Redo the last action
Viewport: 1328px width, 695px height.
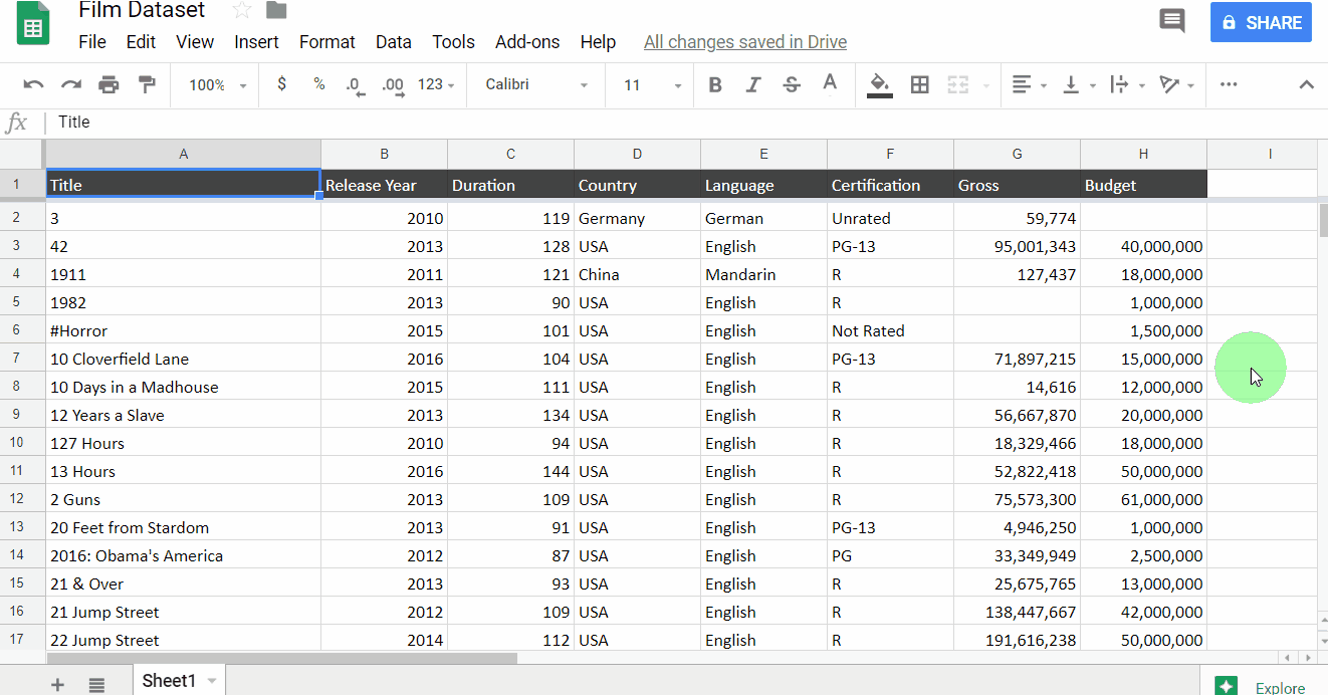[71, 85]
